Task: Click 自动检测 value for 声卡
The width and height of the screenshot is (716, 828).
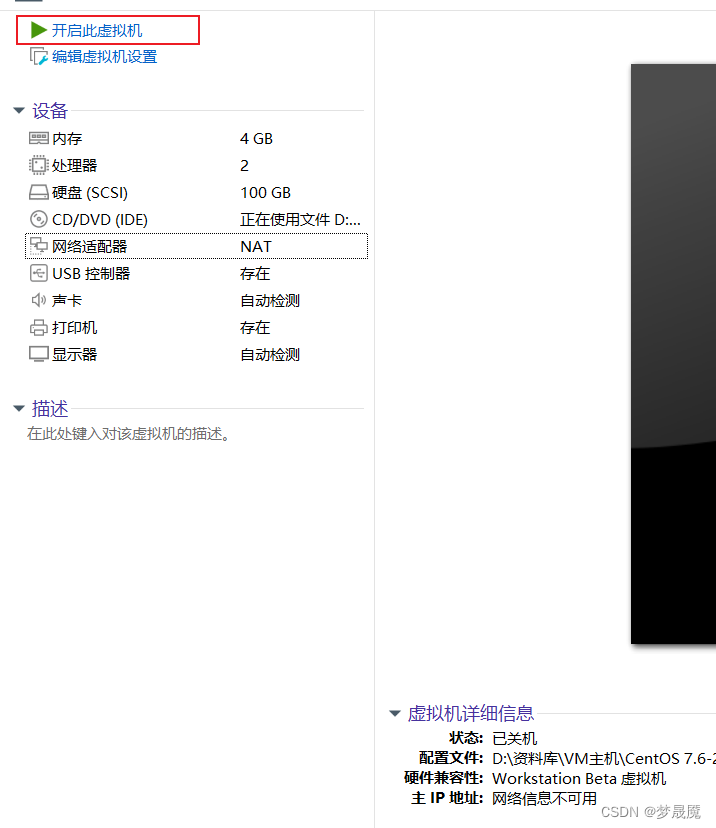Action: (x=270, y=300)
